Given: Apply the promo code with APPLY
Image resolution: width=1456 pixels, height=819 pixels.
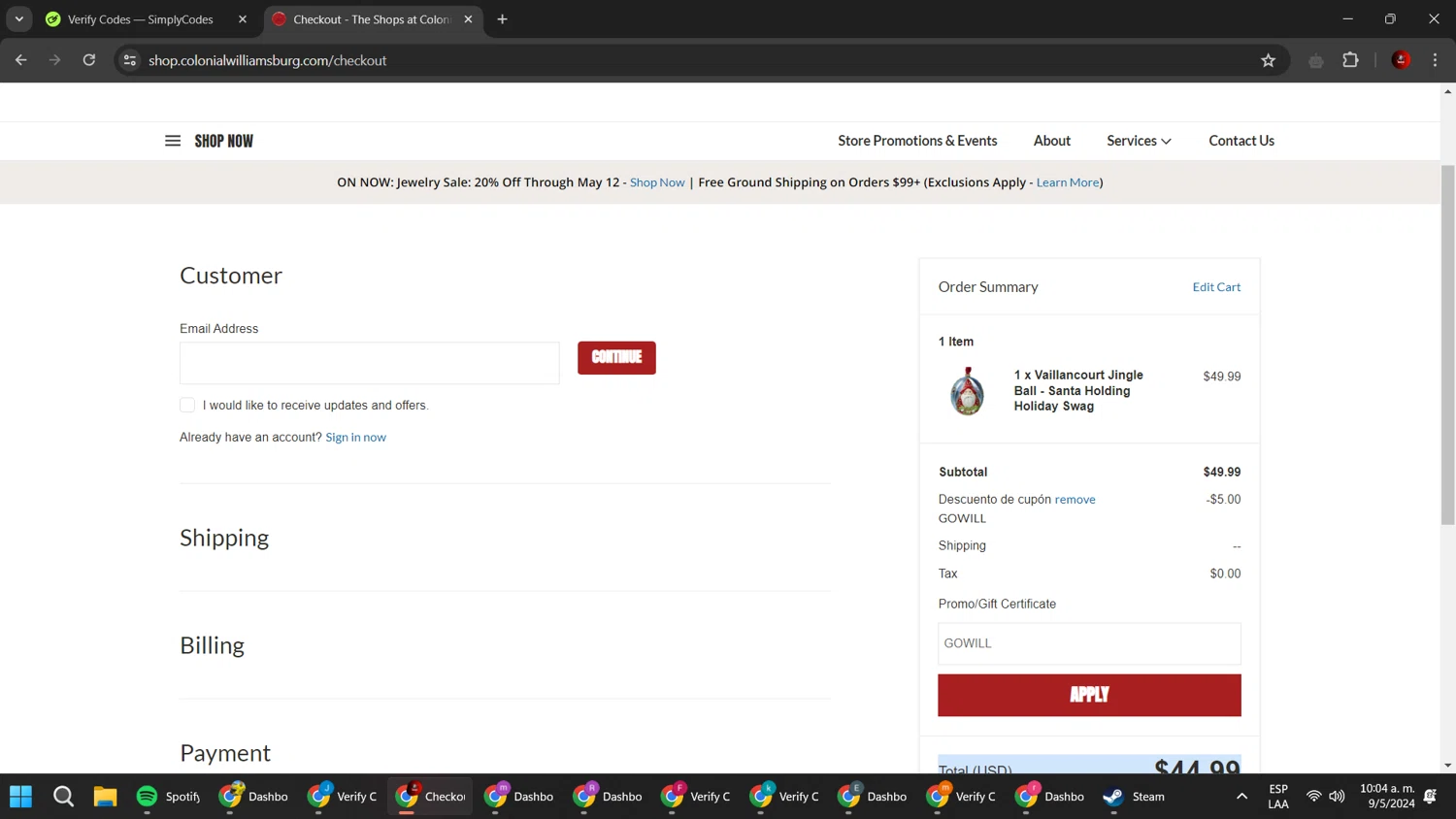Looking at the screenshot, I should [x=1089, y=695].
